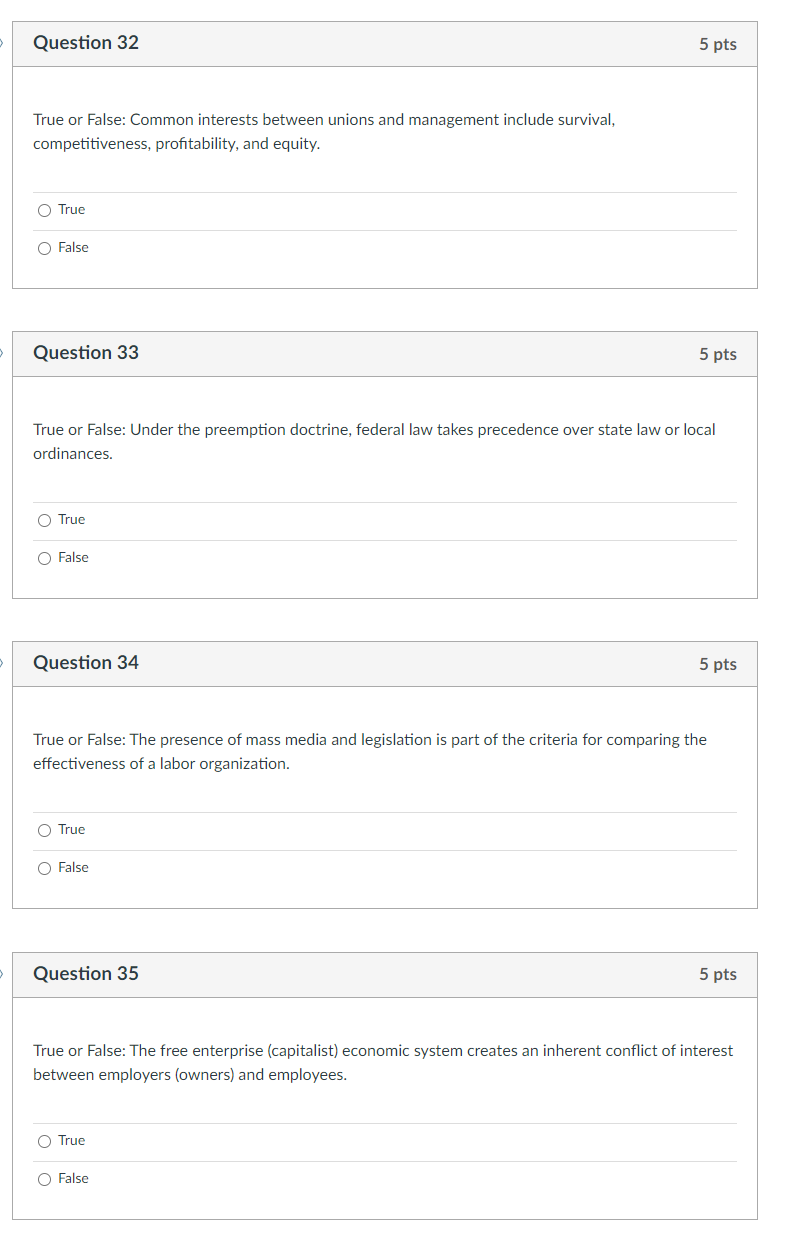Click the Question 32 header

click(x=85, y=43)
